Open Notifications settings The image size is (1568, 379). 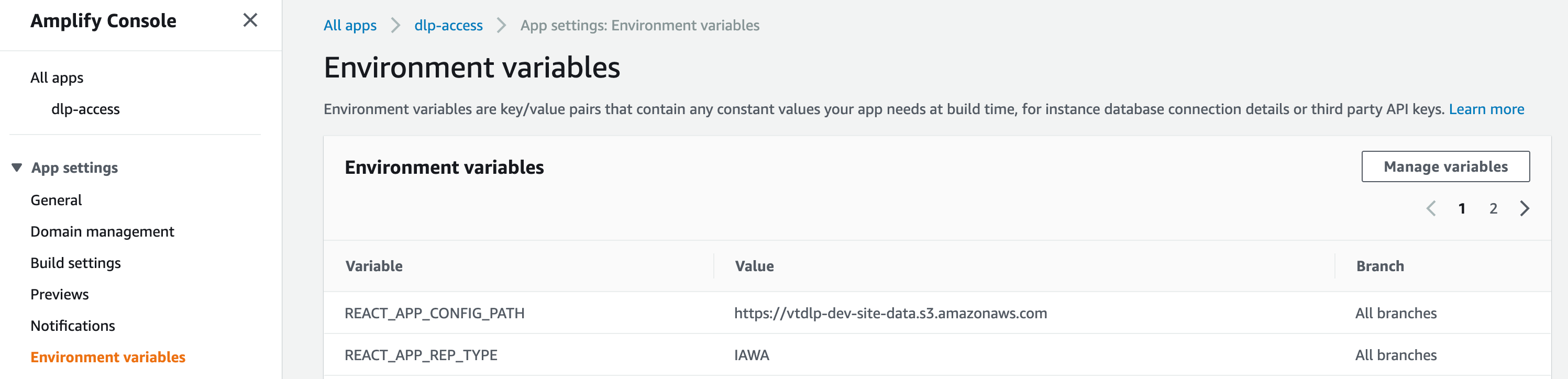coord(72,326)
